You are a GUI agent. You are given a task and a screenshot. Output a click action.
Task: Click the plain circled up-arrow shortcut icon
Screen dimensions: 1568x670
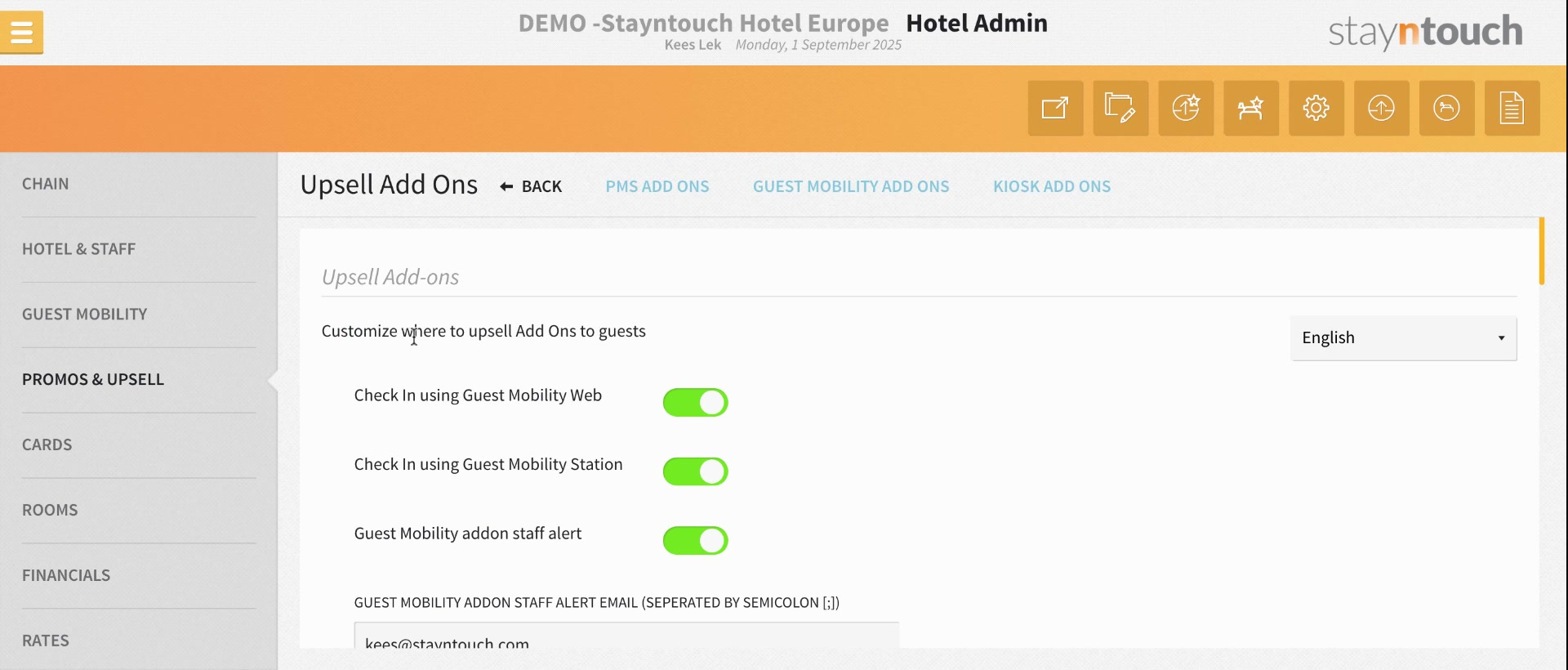(1382, 108)
